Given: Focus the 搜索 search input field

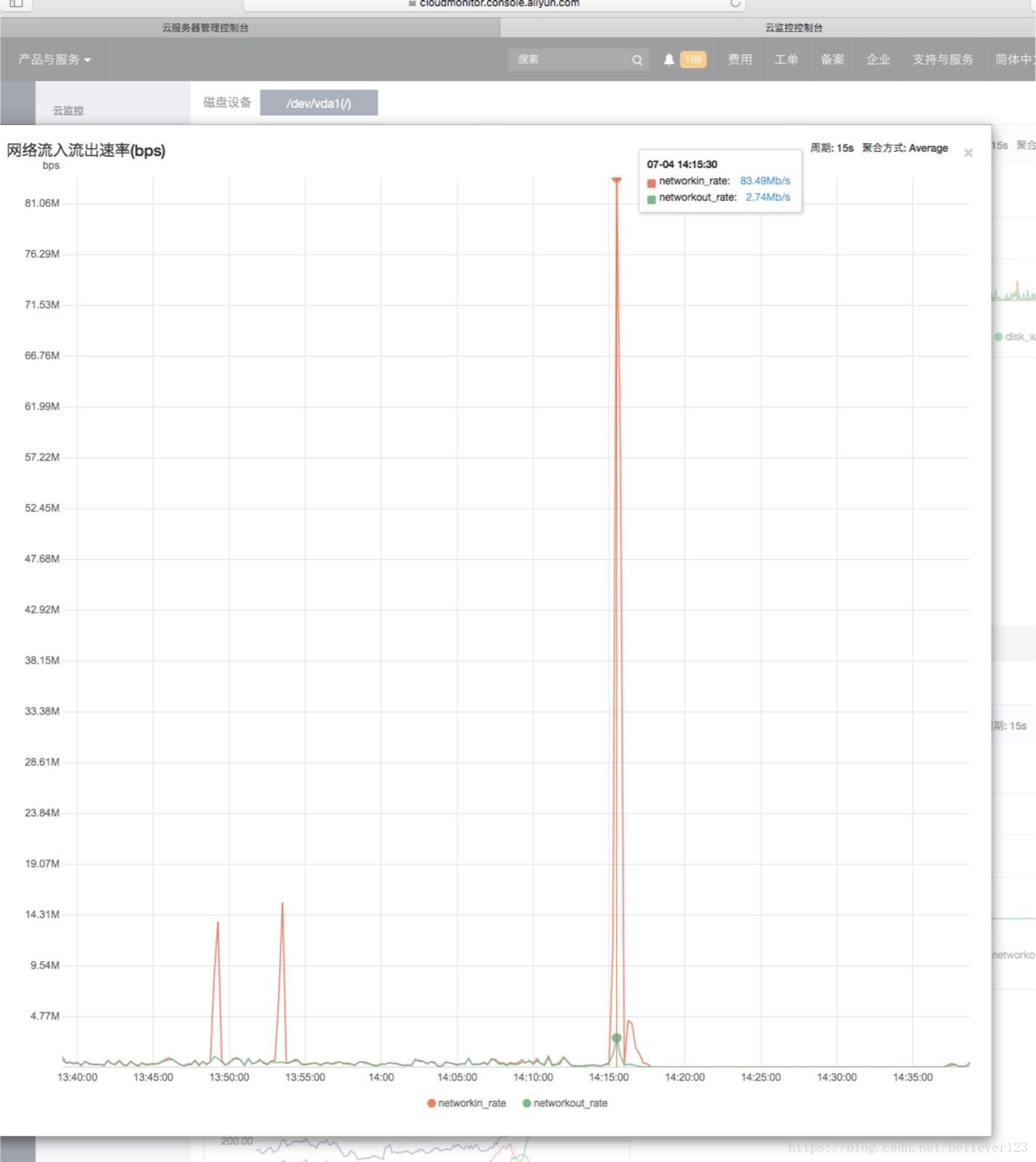Looking at the screenshot, I should tap(566, 60).
